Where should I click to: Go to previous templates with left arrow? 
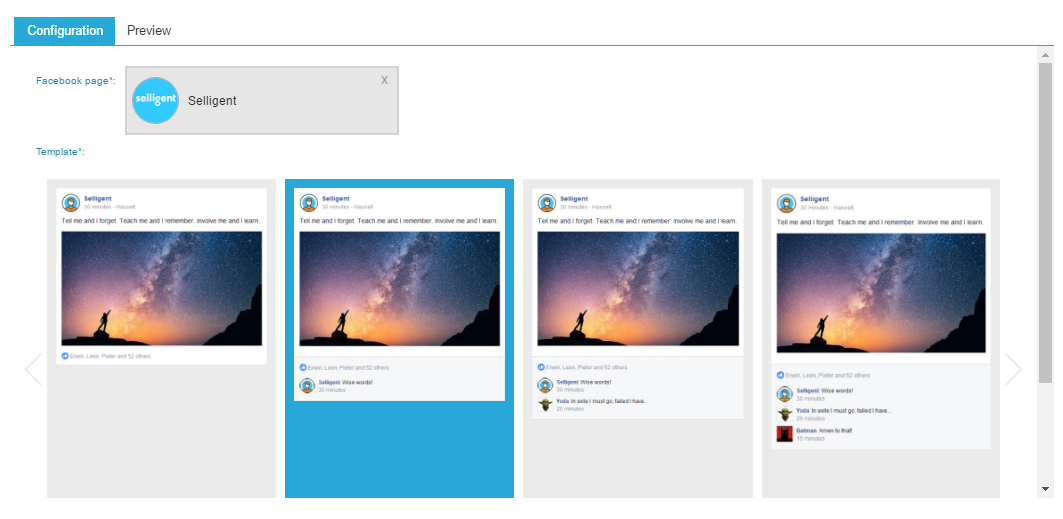click(x=33, y=369)
